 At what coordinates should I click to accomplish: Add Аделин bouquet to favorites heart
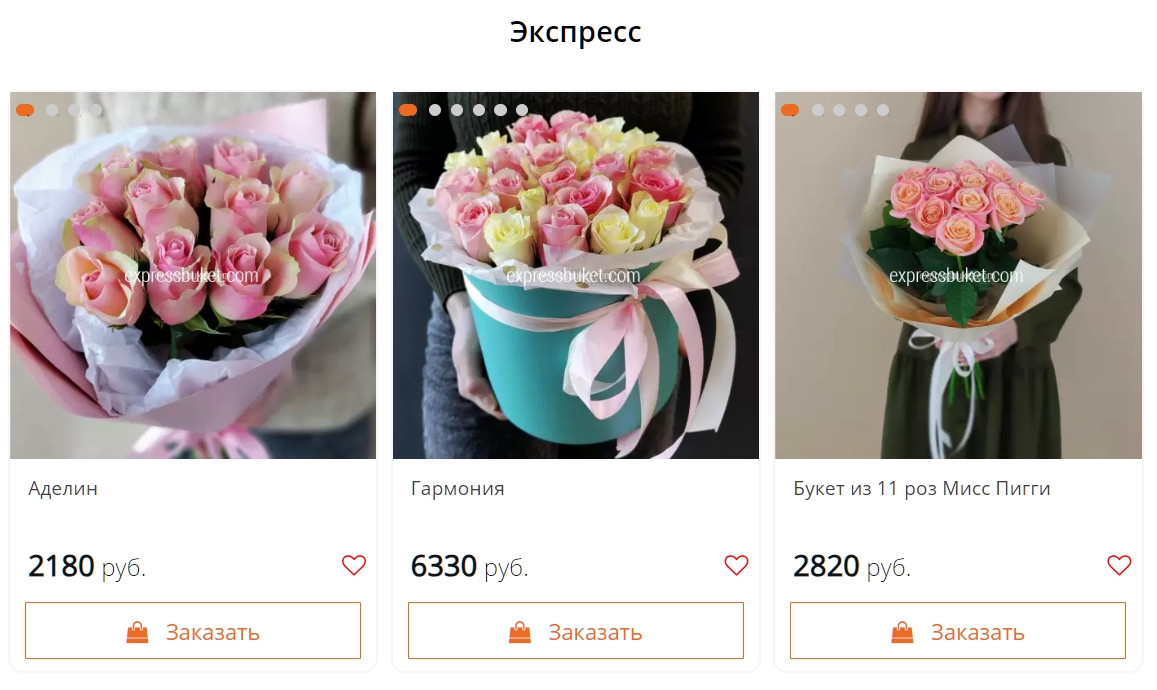point(353,565)
